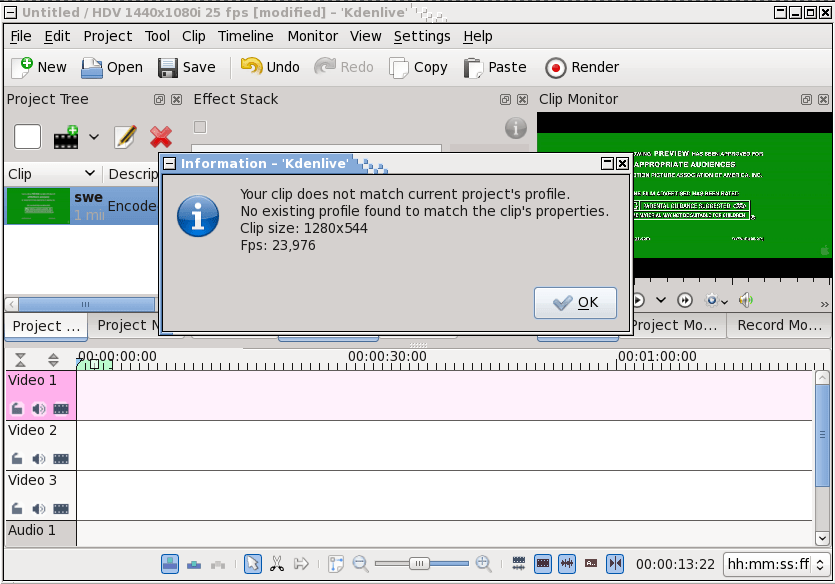Select the Spacer tool arrow icon

coord(301,563)
